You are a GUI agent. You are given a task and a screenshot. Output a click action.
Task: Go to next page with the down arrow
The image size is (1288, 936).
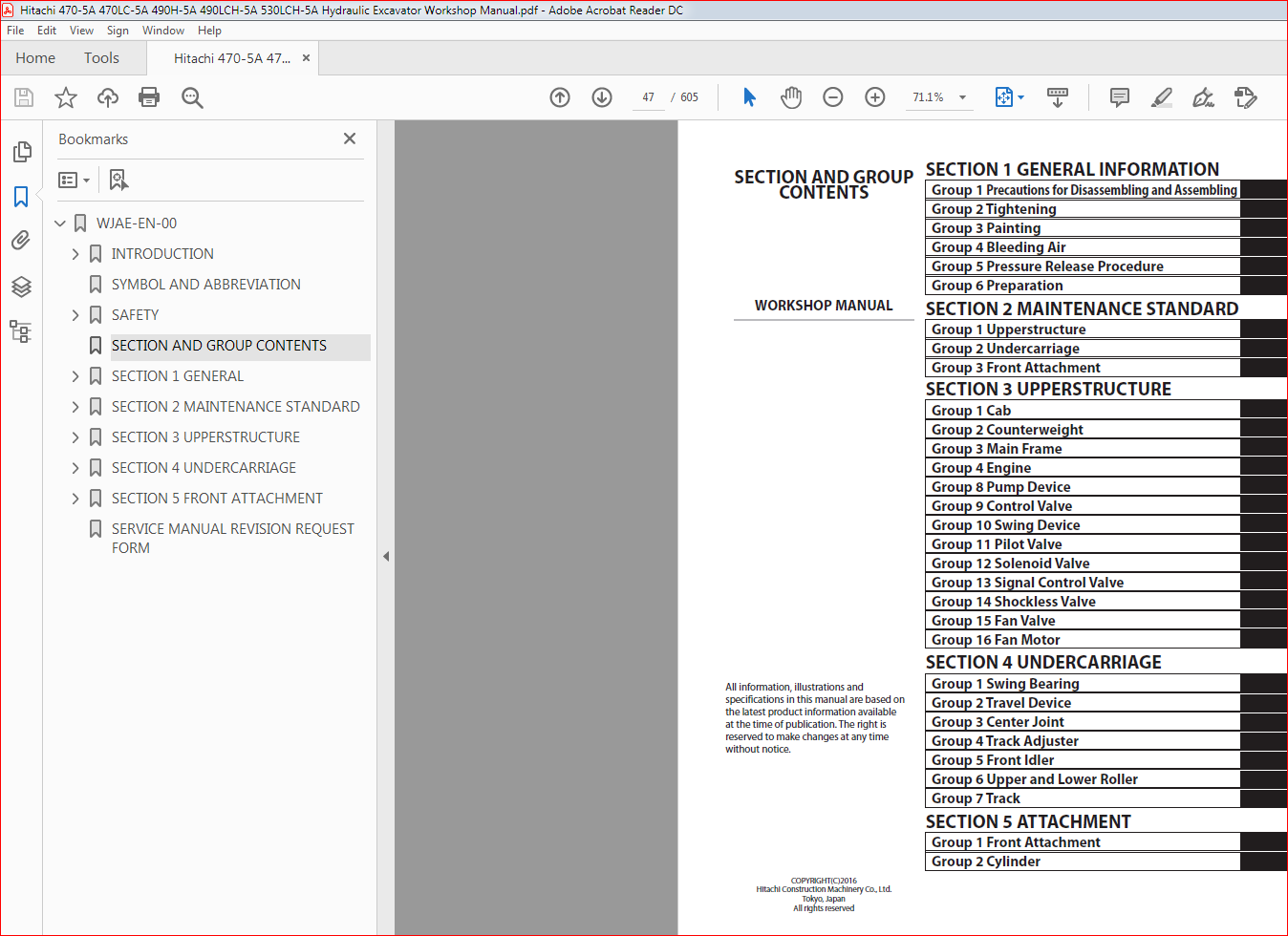click(x=602, y=97)
